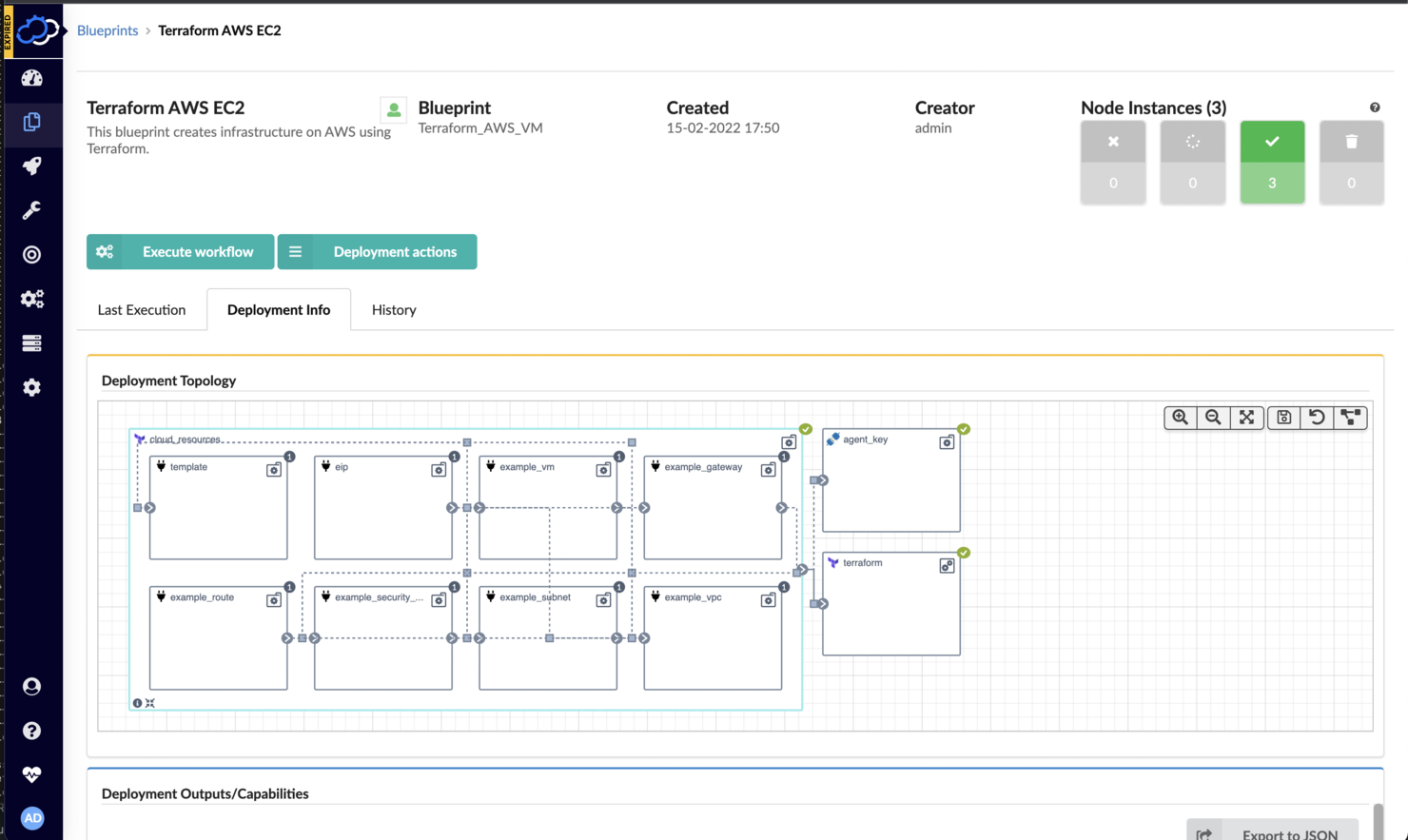Open Blueprints section in the sidebar
Viewport: 1408px width, 840px height.
(x=31, y=122)
